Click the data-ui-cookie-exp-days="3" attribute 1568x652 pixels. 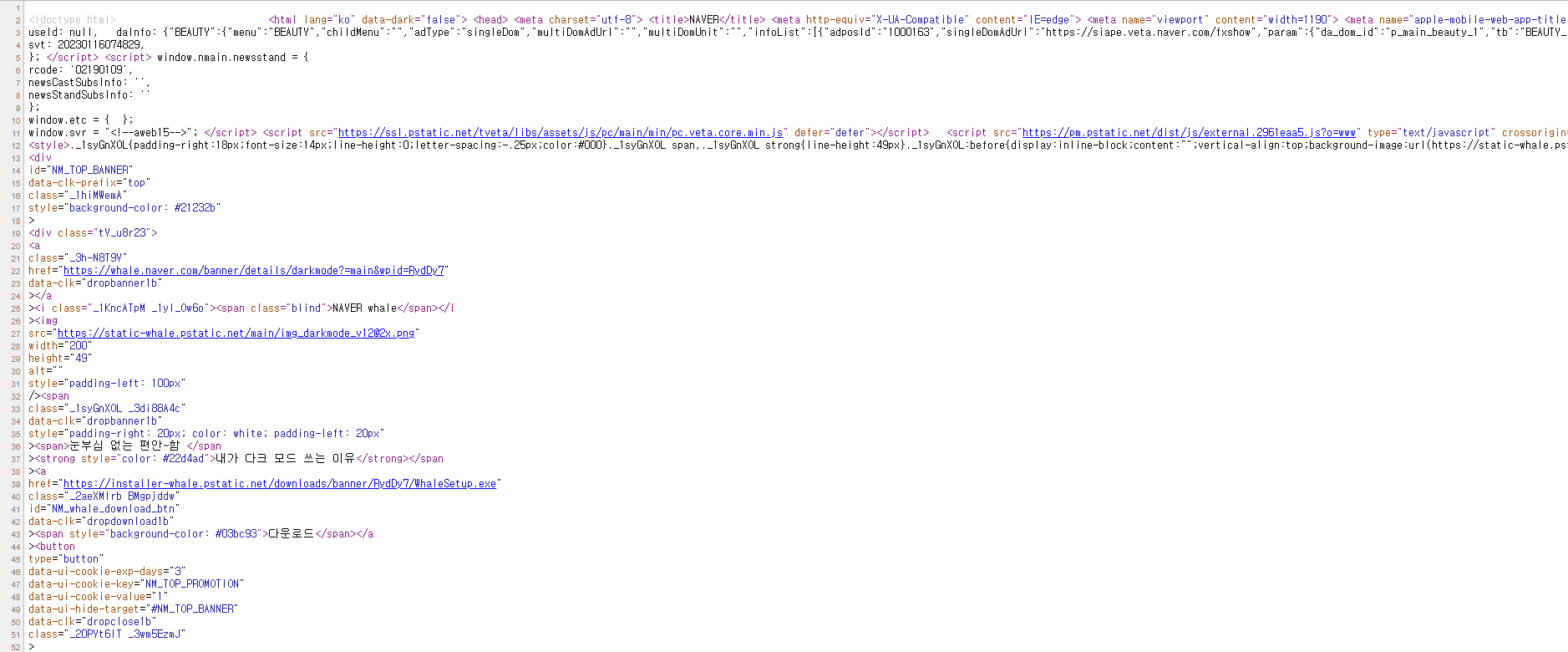coord(107,571)
